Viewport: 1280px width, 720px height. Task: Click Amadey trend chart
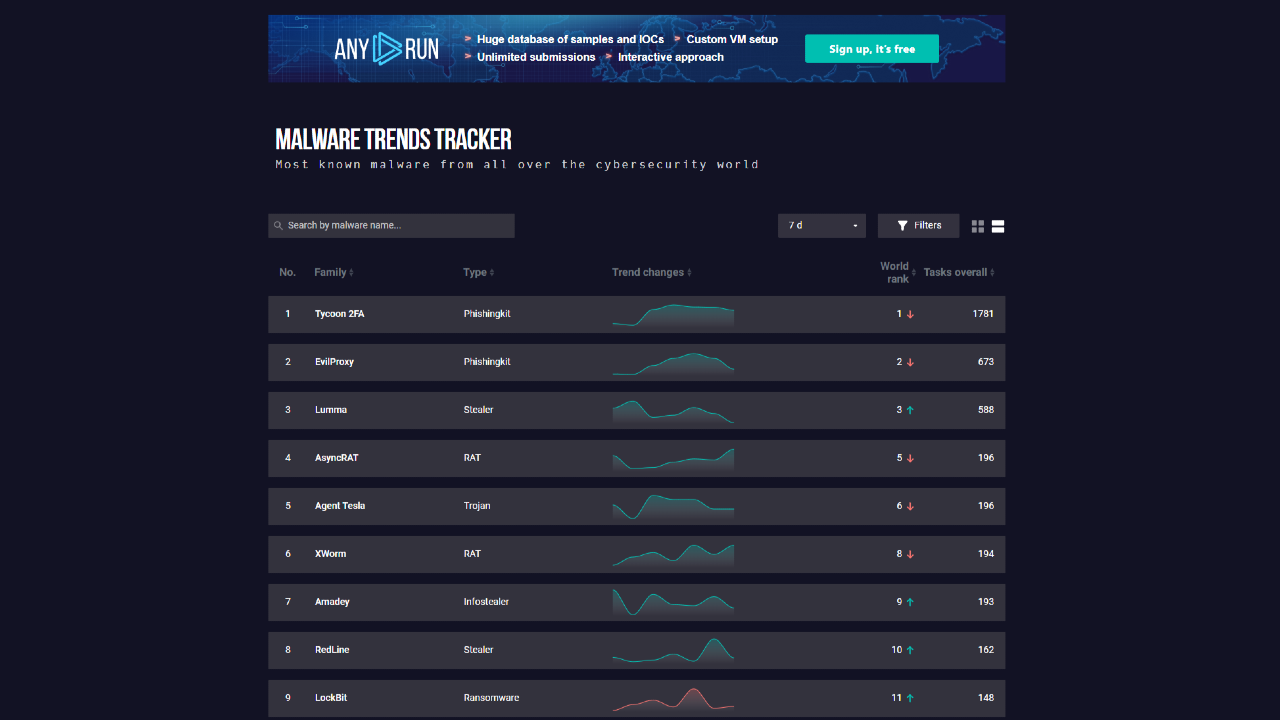[673, 603]
